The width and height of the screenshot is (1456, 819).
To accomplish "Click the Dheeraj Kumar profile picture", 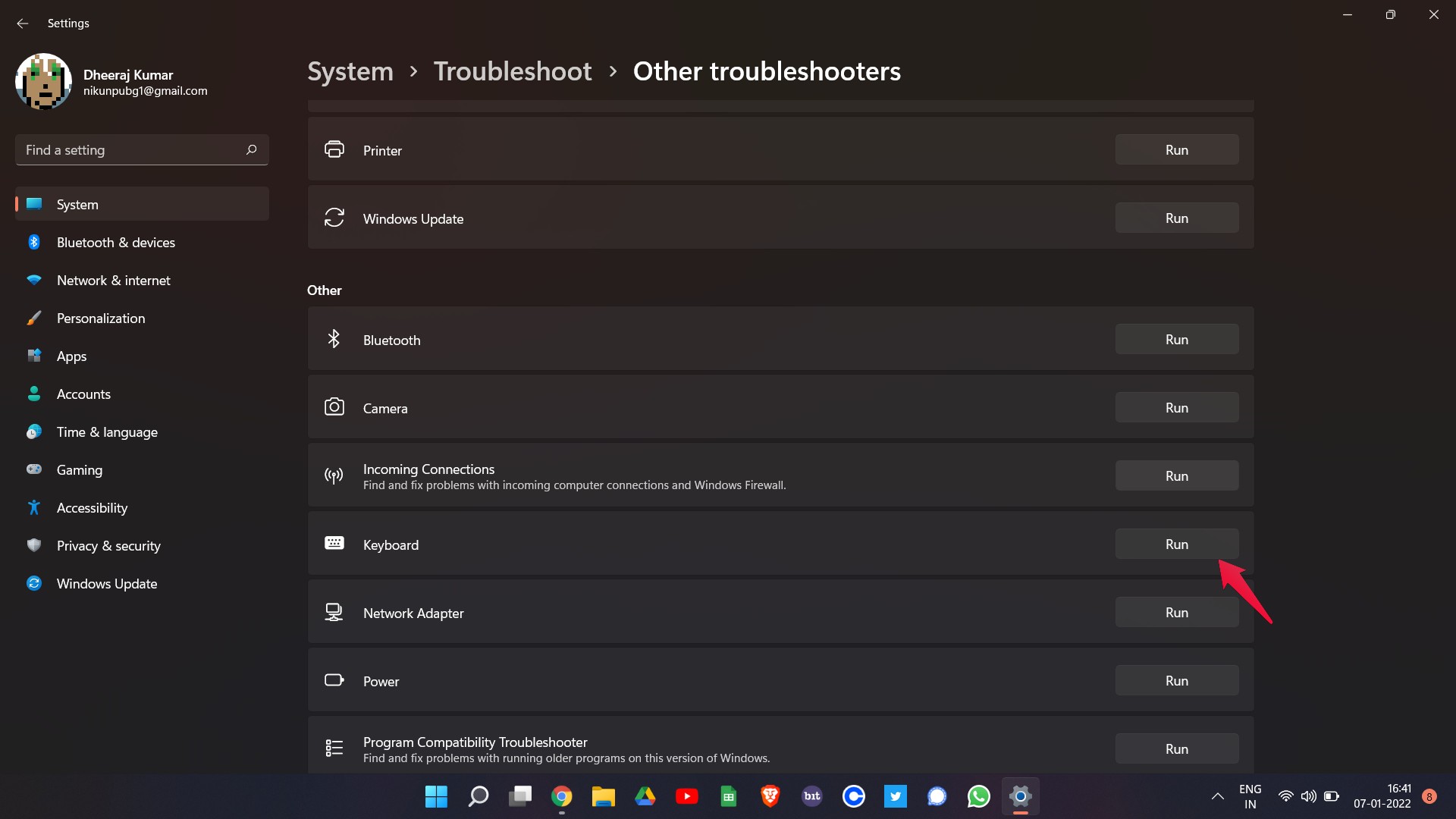I will [x=43, y=82].
